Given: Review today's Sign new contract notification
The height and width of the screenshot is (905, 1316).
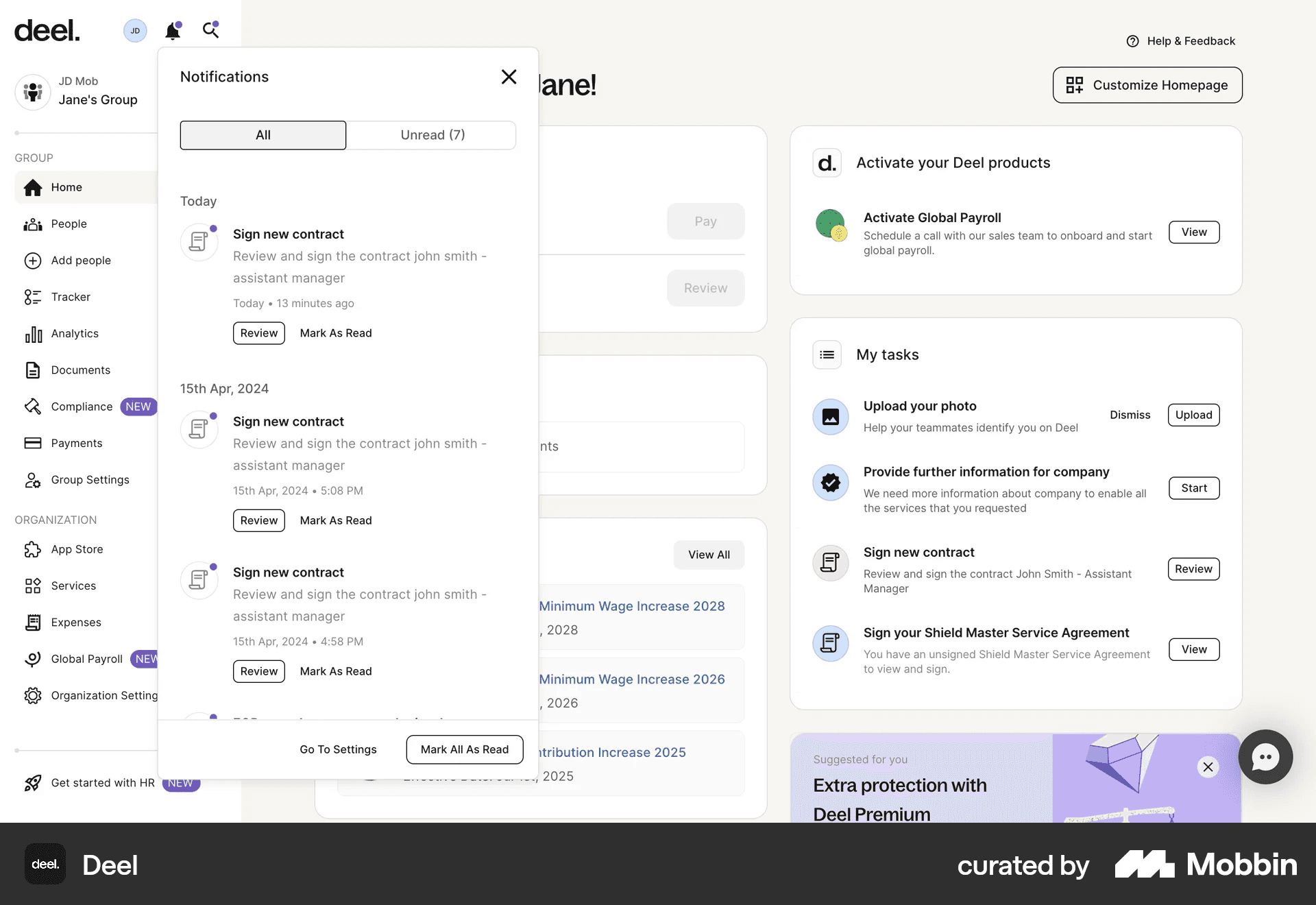Looking at the screenshot, I should pyautogui.click(x=259, y=333).
